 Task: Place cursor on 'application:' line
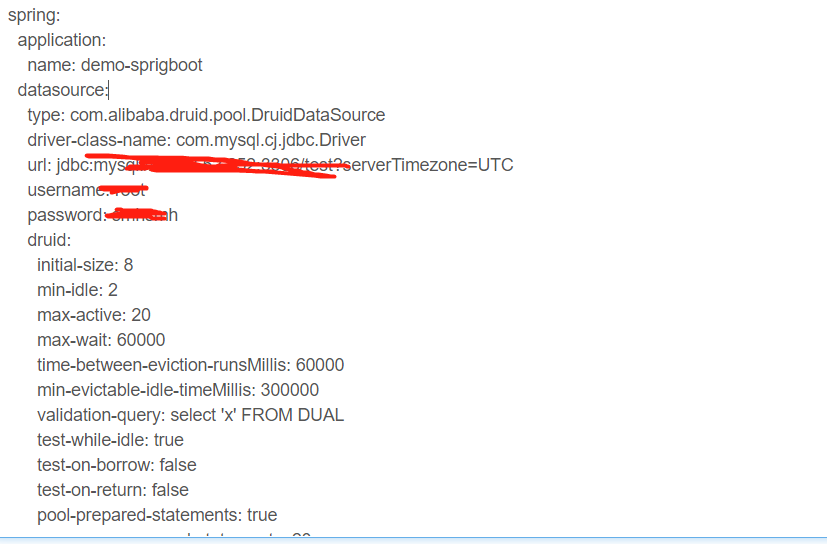click(x=62, y=40)
